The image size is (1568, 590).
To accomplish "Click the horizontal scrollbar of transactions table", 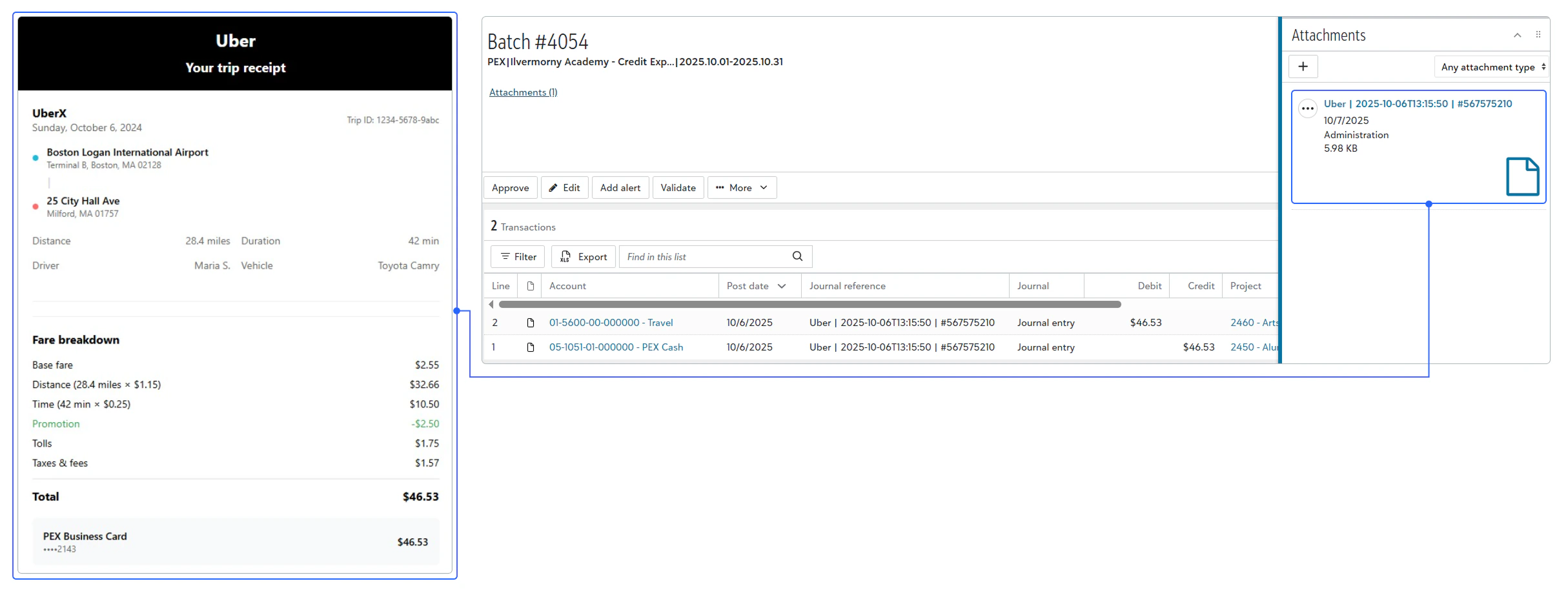I will point(809,304).
